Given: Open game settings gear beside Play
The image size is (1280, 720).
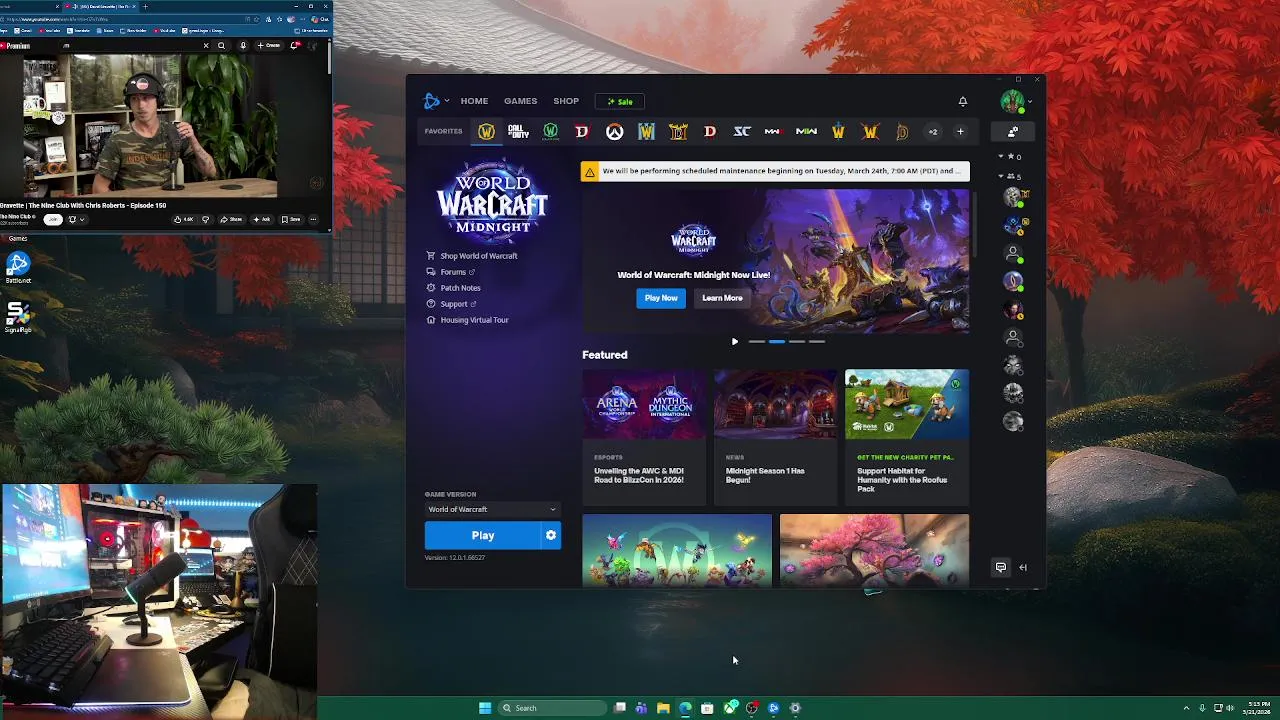Looking at the screenshot, I should [551, 536].
